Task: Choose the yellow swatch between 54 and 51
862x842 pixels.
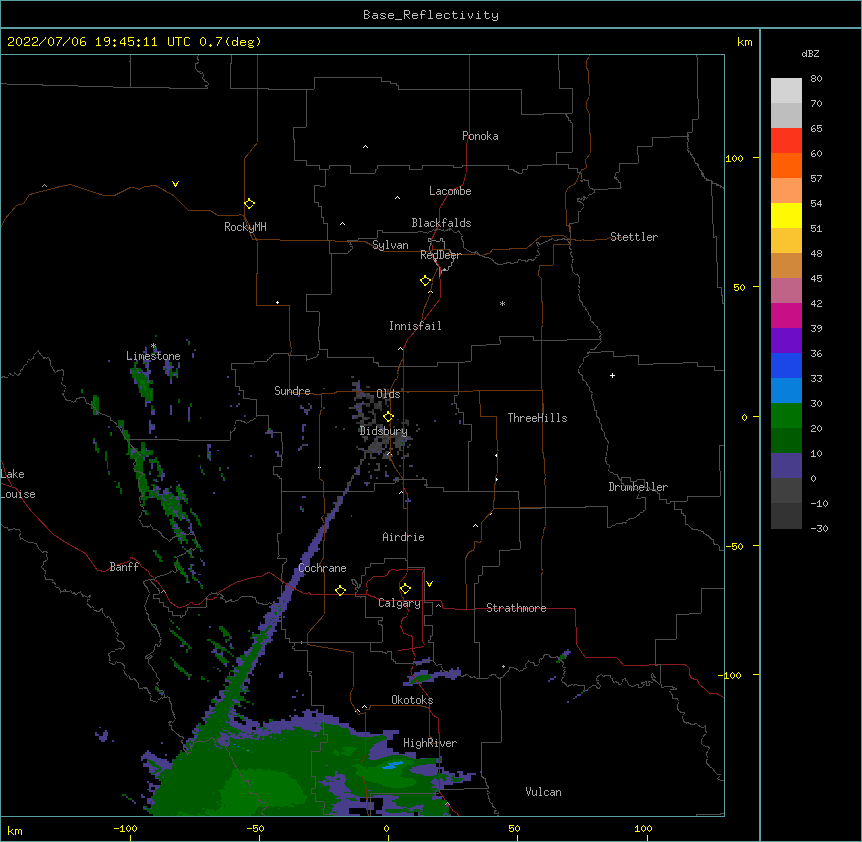Action: tap(786, 215)
